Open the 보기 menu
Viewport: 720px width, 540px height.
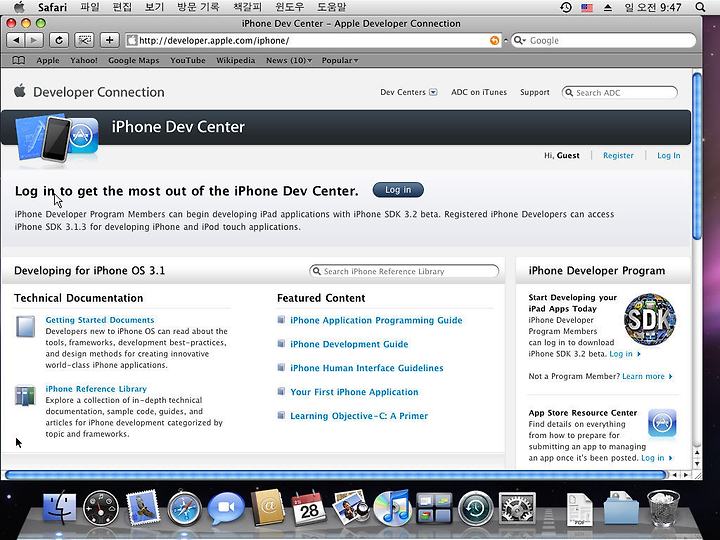click(x=154, y=7)
